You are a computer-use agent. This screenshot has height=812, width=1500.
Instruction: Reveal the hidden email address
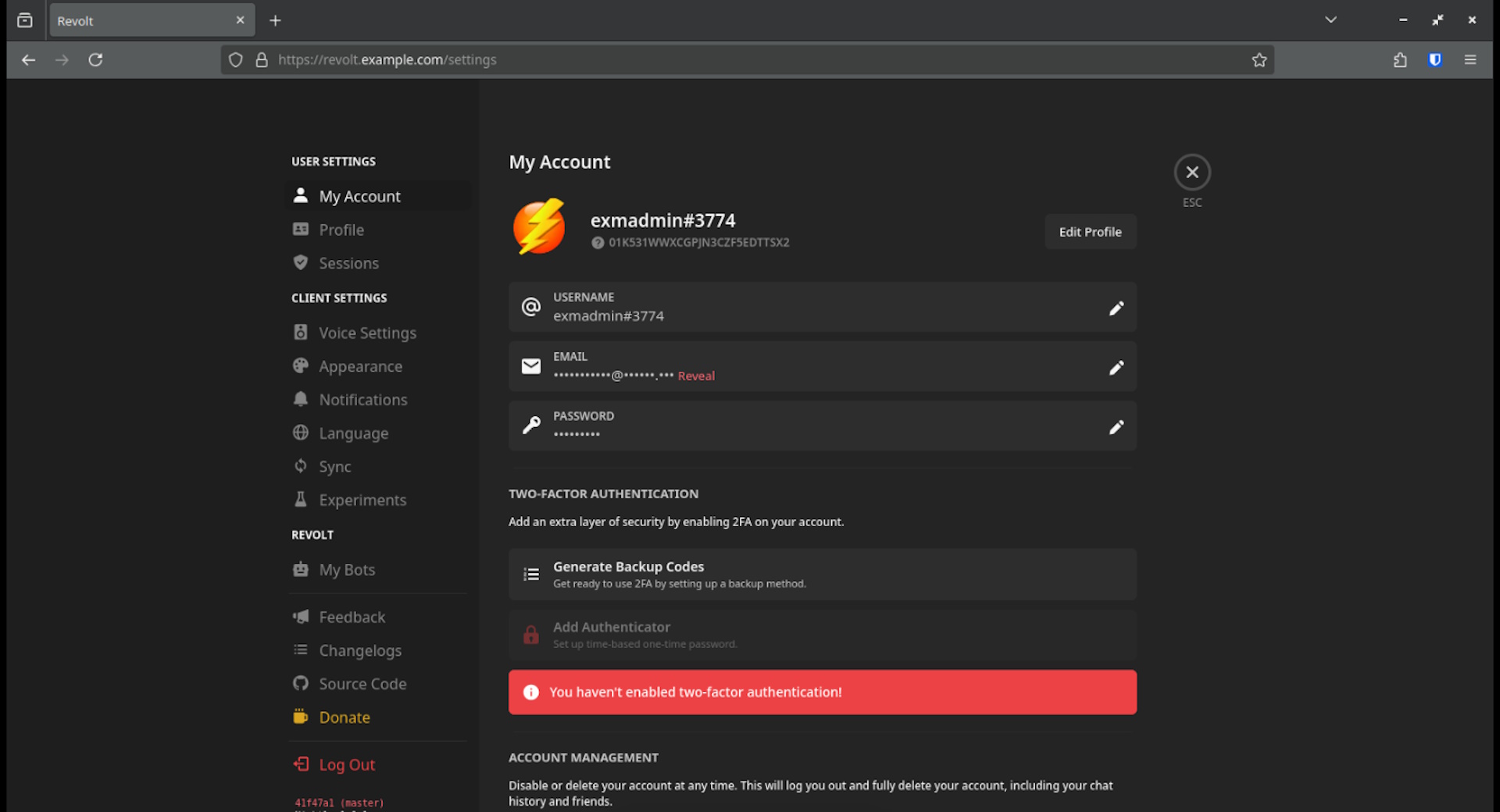click(x=695, y=376)
